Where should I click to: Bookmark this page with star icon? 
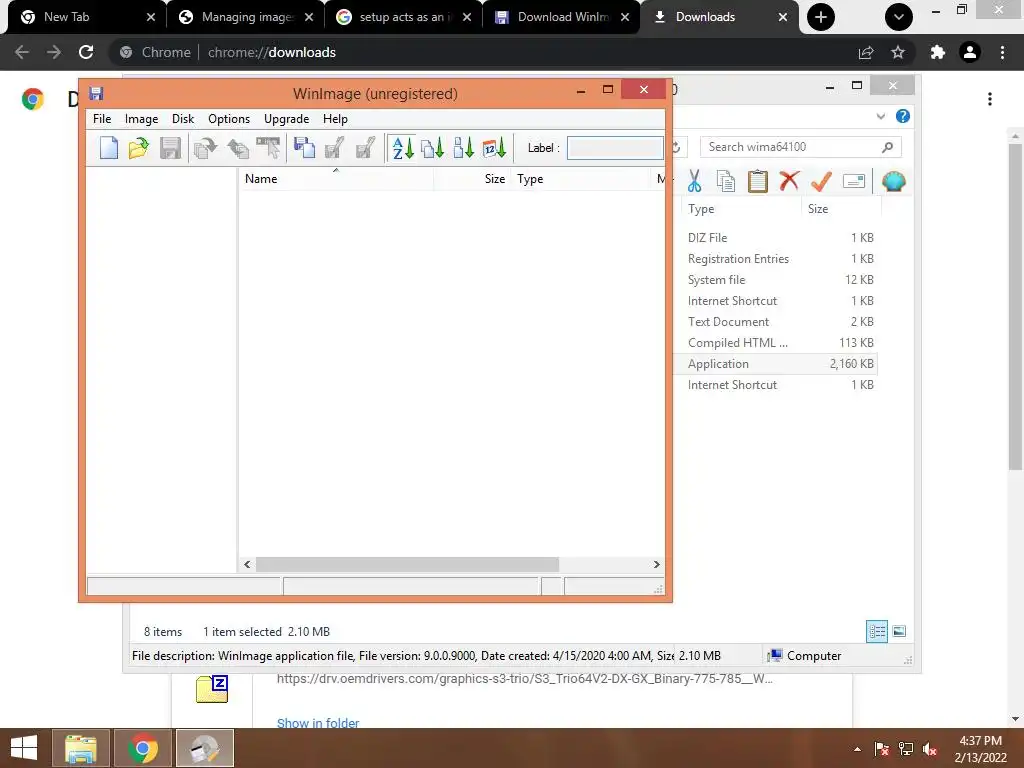898,52
